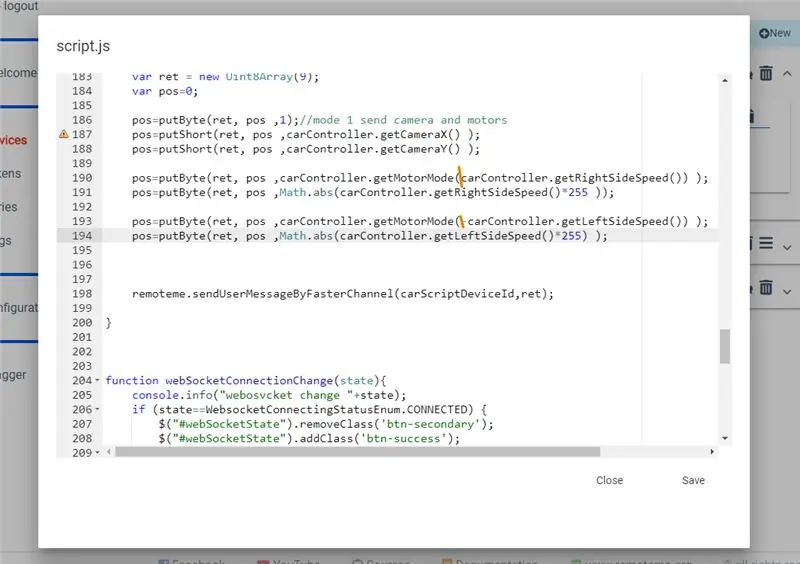
Task: Click the editor vertical scrollbar up arrow
Action: (x=724, y=80)
